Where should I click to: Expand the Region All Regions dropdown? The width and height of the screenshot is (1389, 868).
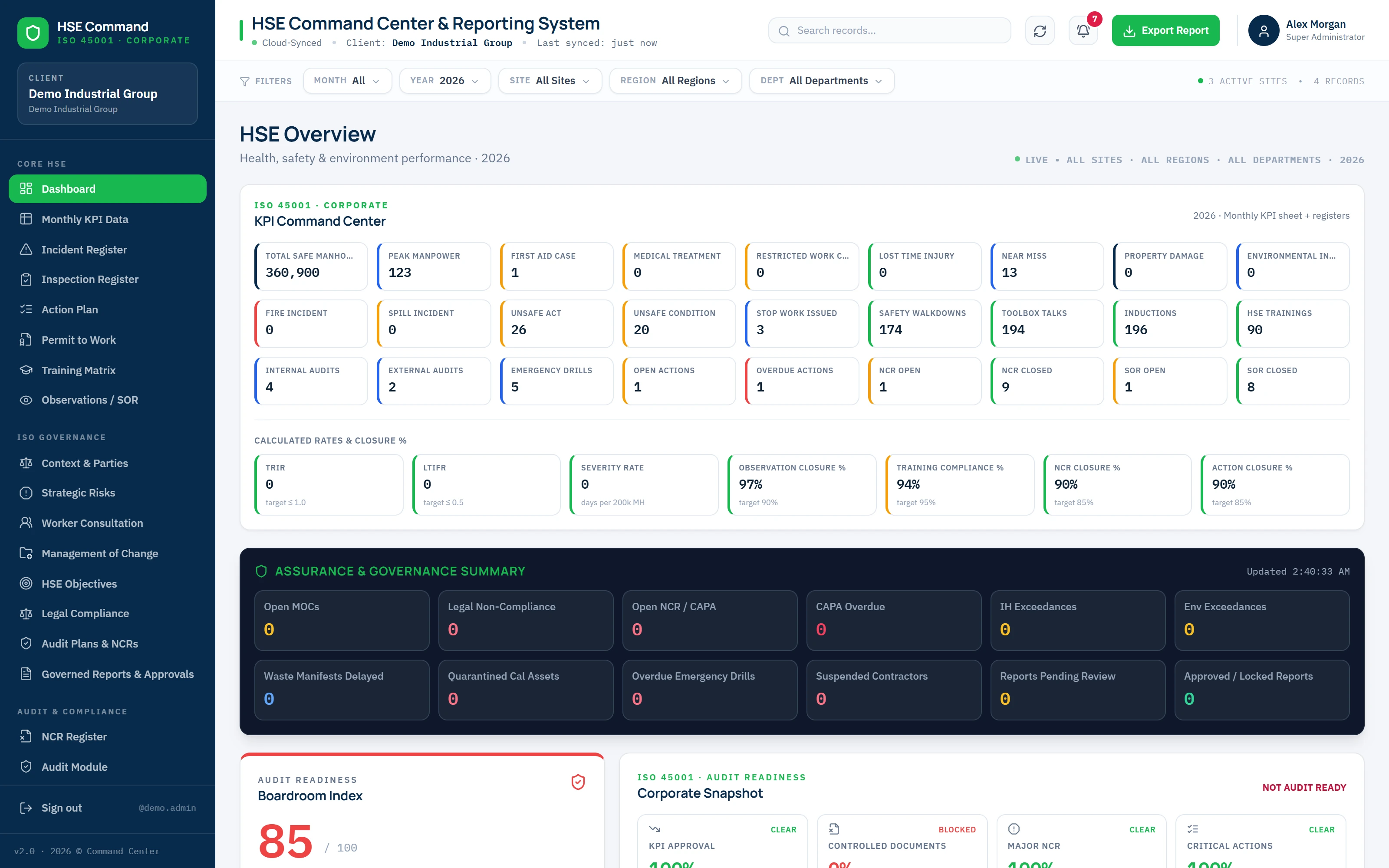pos(675,81)
